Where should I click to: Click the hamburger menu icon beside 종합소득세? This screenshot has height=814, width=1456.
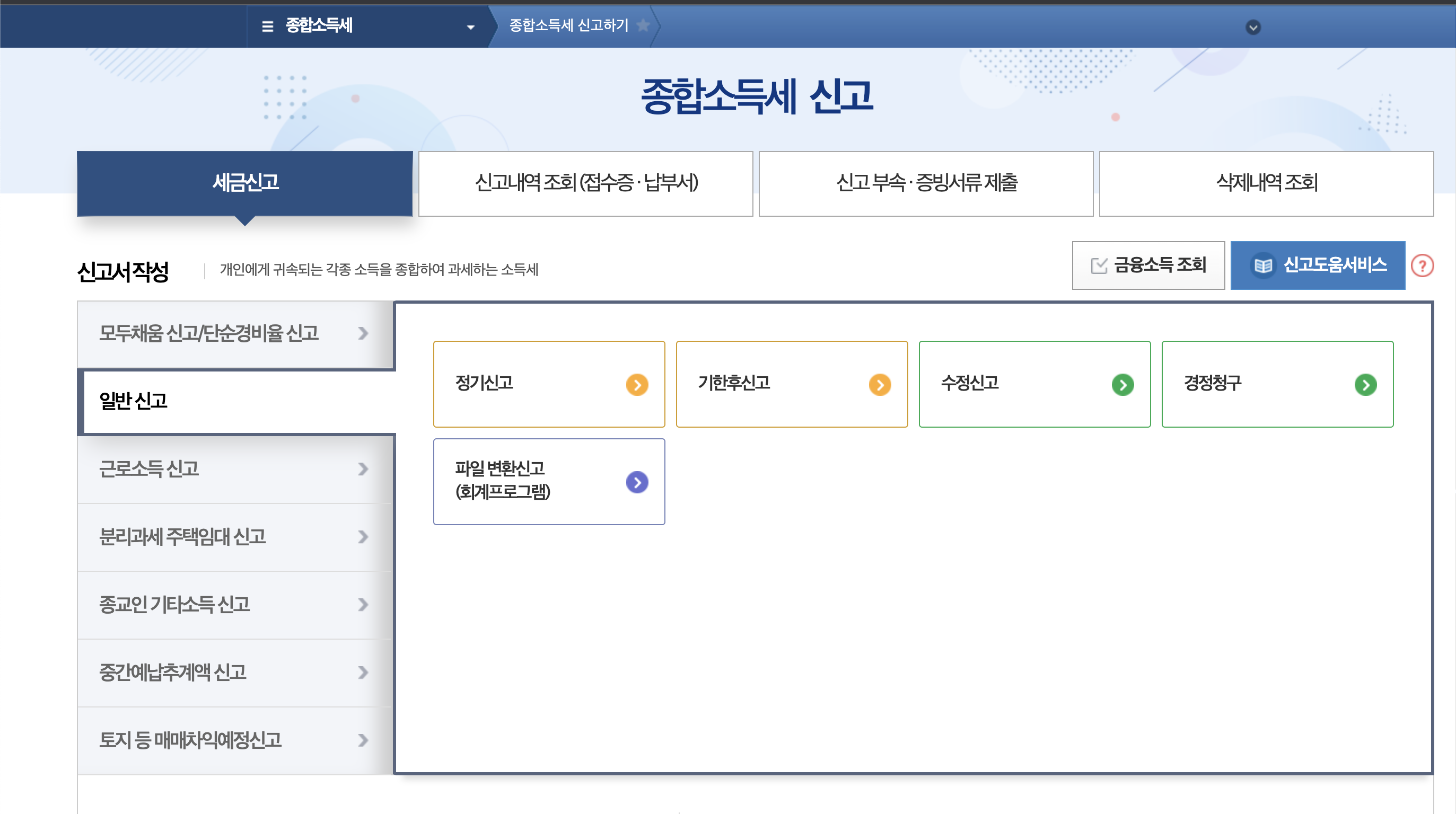pos(267,26)
